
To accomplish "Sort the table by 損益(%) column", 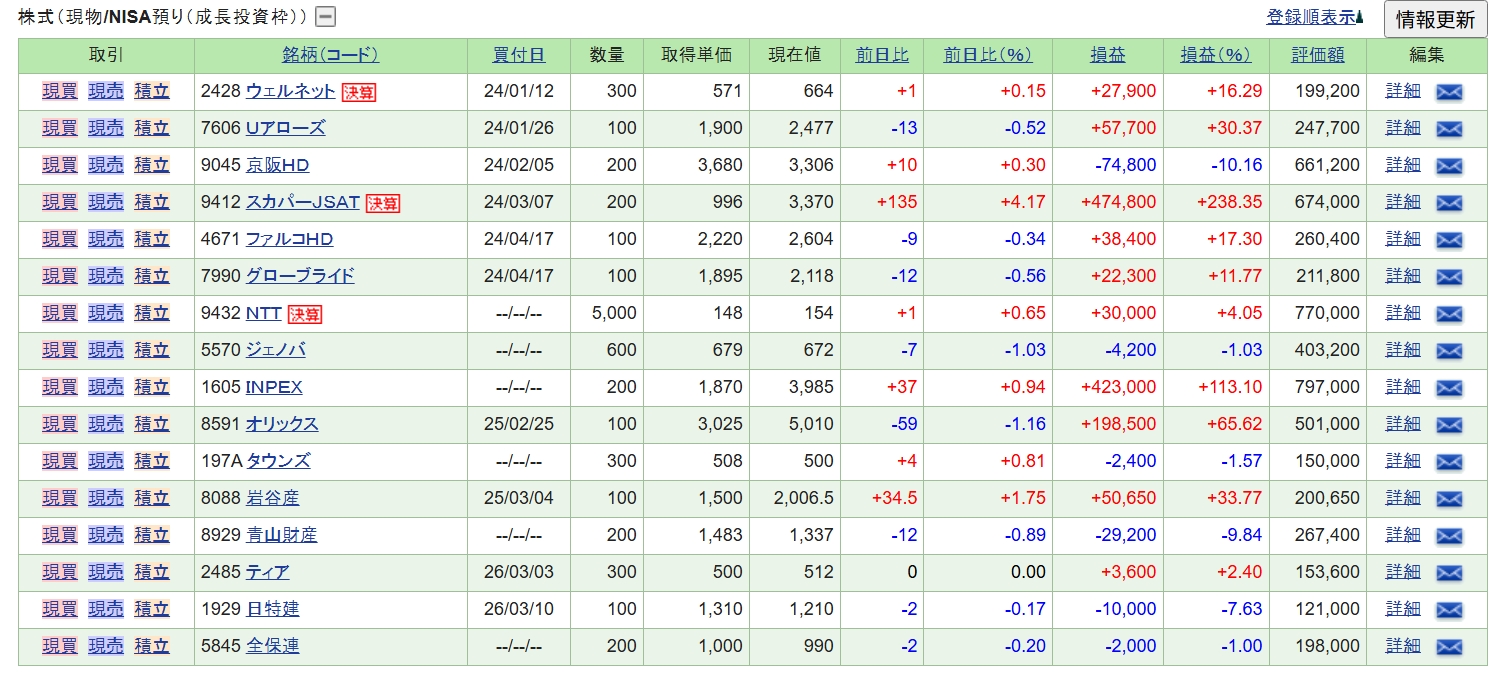I will pos(1215,55).
